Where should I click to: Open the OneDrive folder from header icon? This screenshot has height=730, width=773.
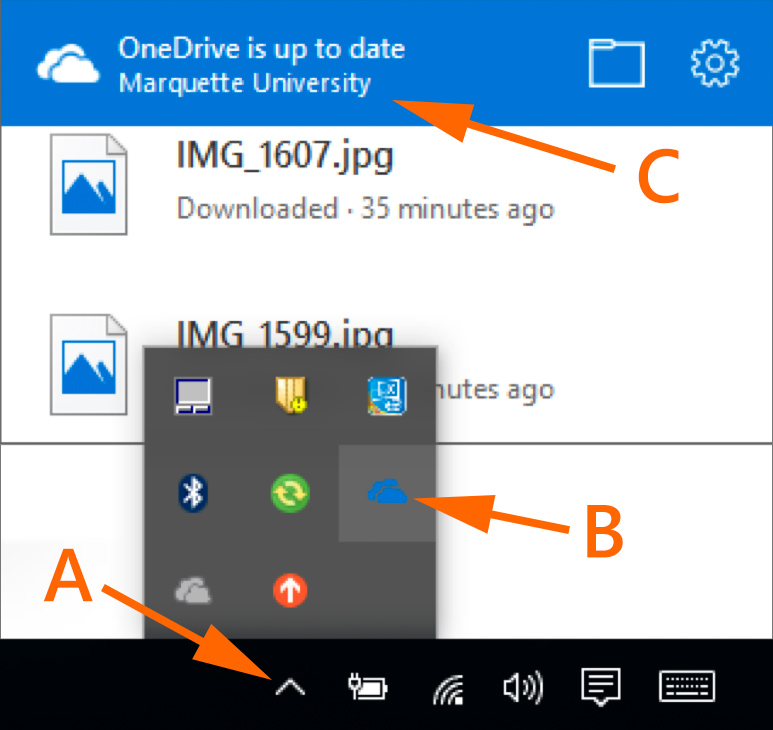[617, 64]
